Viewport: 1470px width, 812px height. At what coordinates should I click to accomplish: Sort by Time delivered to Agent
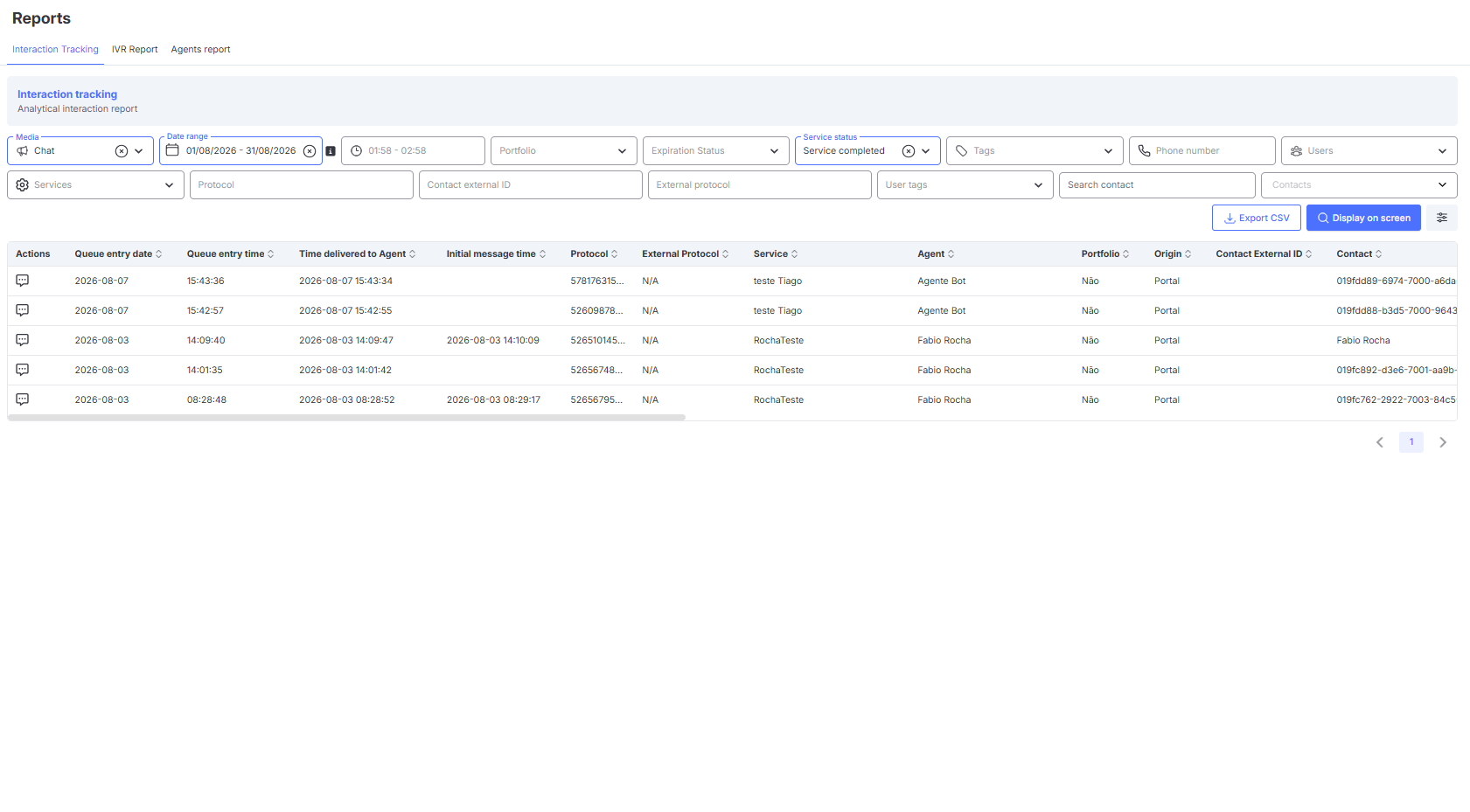(x=413, y=254)
